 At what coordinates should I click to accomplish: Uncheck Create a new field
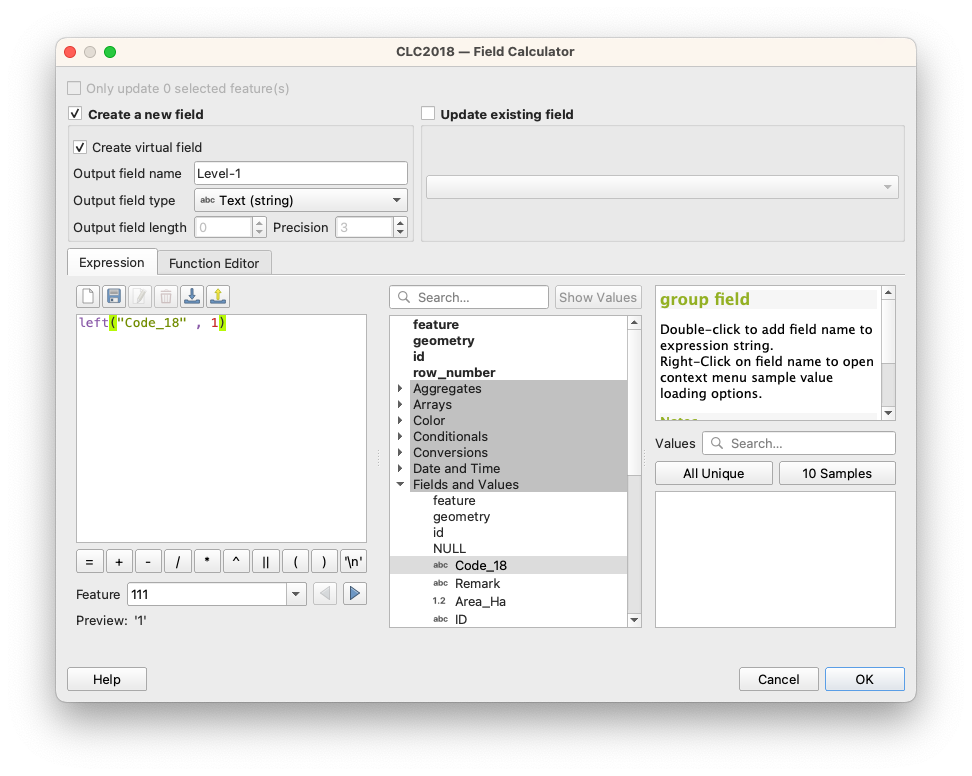click(x=75, y=114)
